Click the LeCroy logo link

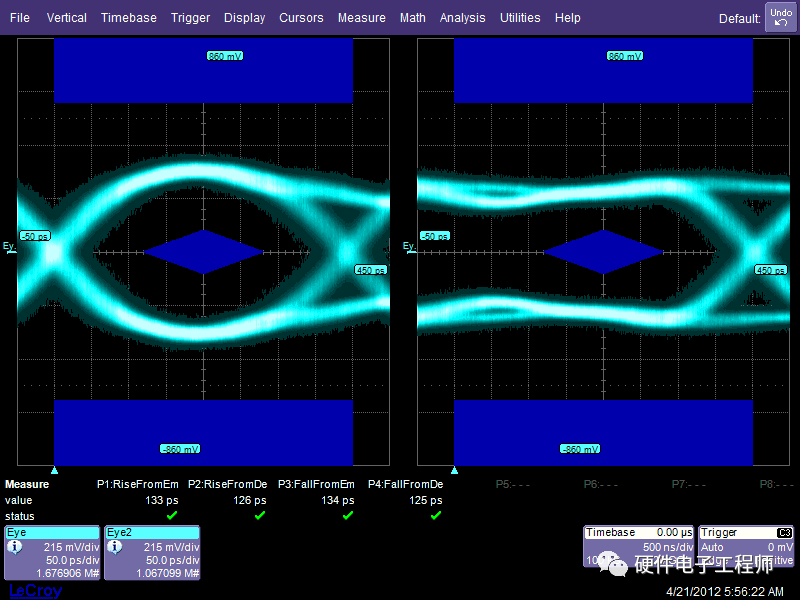(x=35, y=590)
